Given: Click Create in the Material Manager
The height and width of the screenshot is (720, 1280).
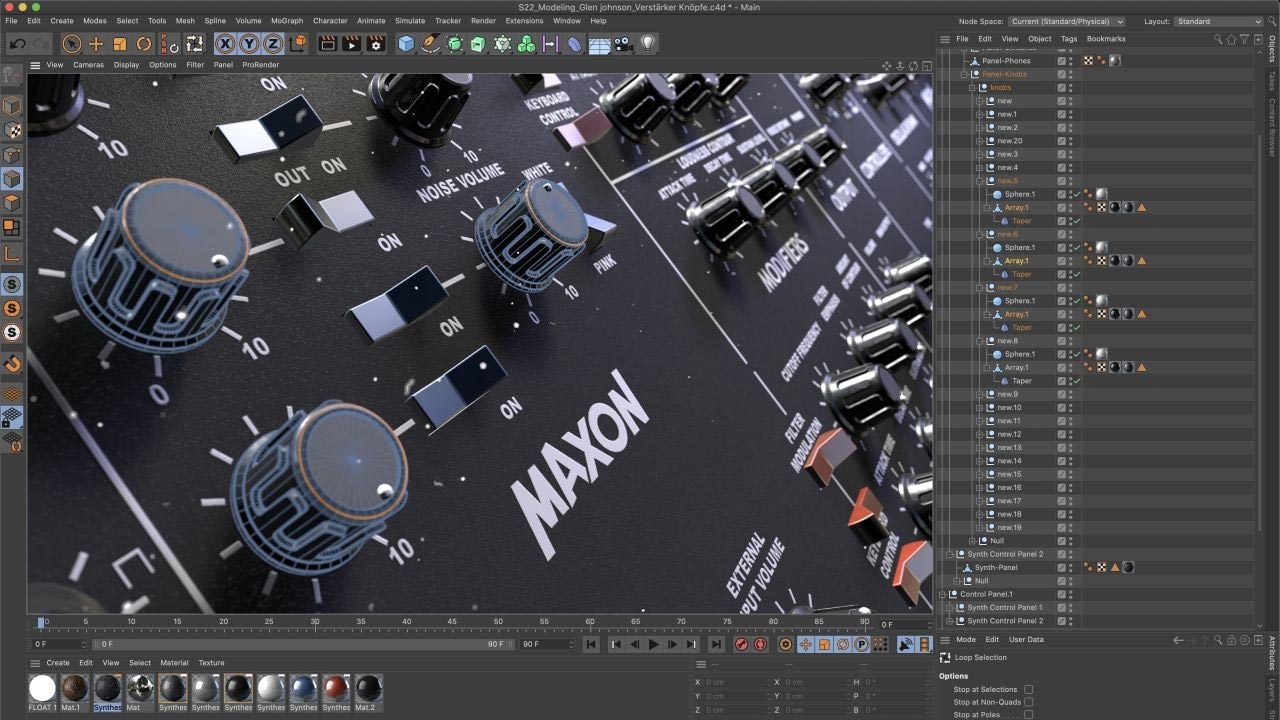Looking at the screenshot, I should click(x=58, y=662).
